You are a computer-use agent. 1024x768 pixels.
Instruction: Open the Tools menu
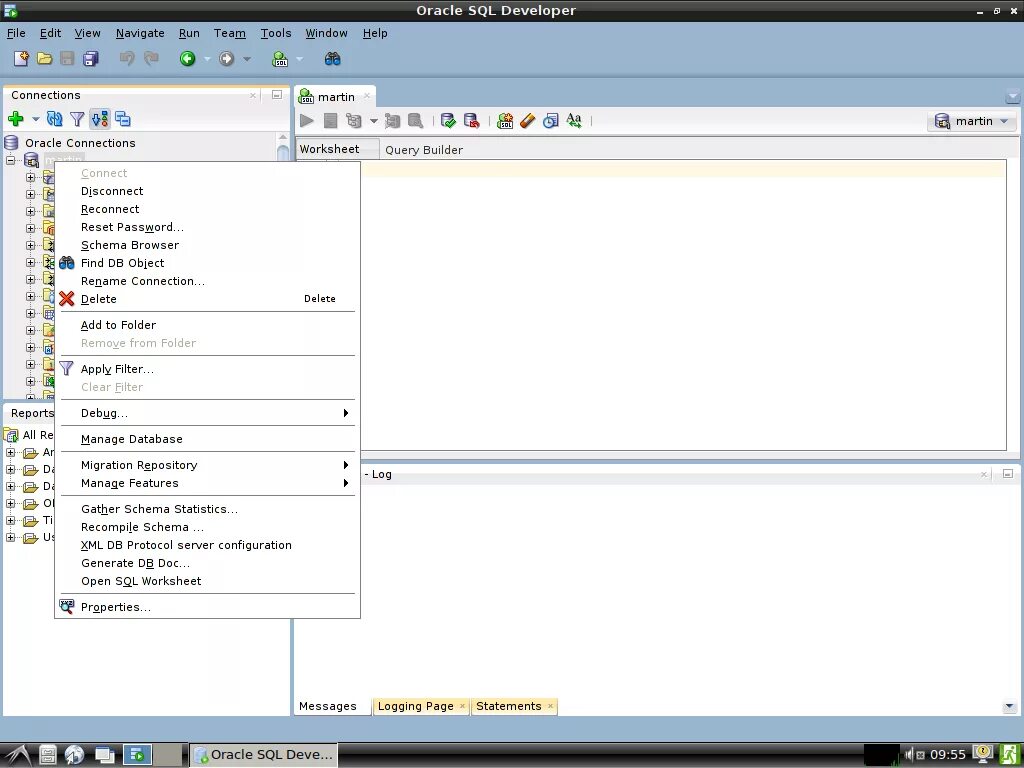click(276, 33)
